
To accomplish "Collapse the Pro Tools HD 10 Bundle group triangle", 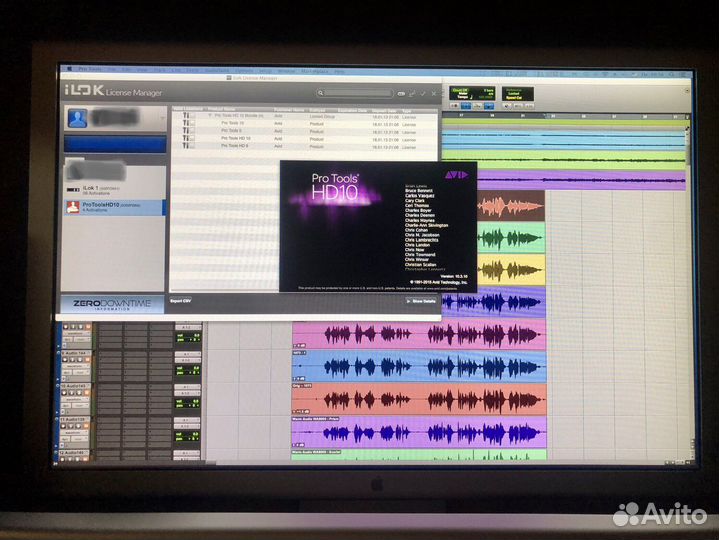I will tap(210, 116).
